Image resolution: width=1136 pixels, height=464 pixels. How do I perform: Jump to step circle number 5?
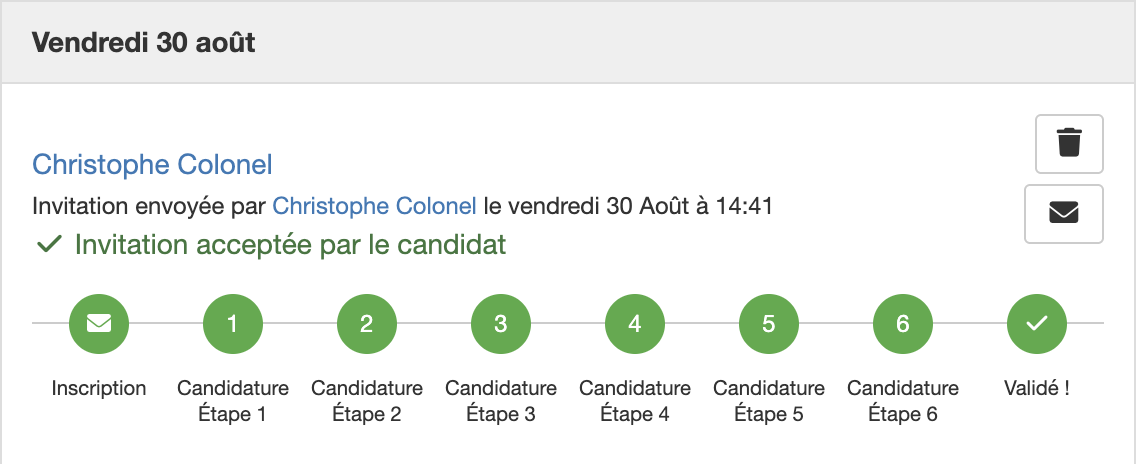tap(769, 323)
